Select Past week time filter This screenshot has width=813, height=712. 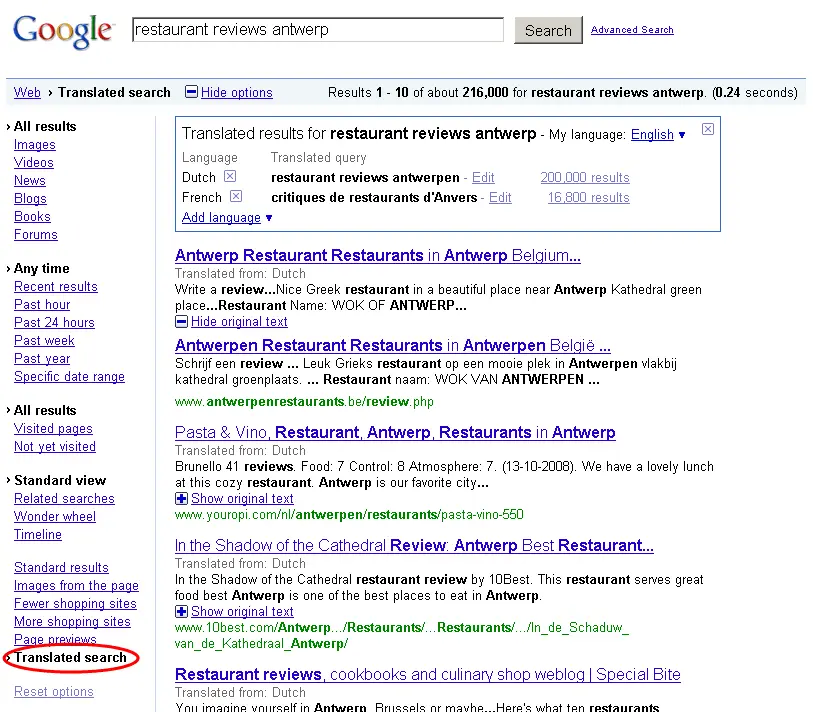tap(44, 341)
